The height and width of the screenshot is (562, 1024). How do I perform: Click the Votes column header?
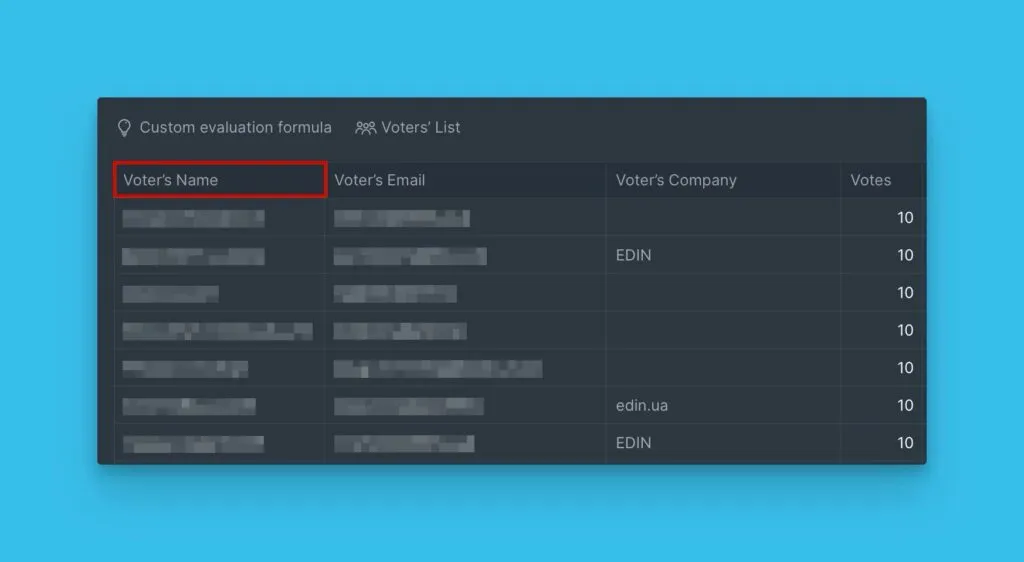pyautogui.click(x=870, y=180)
